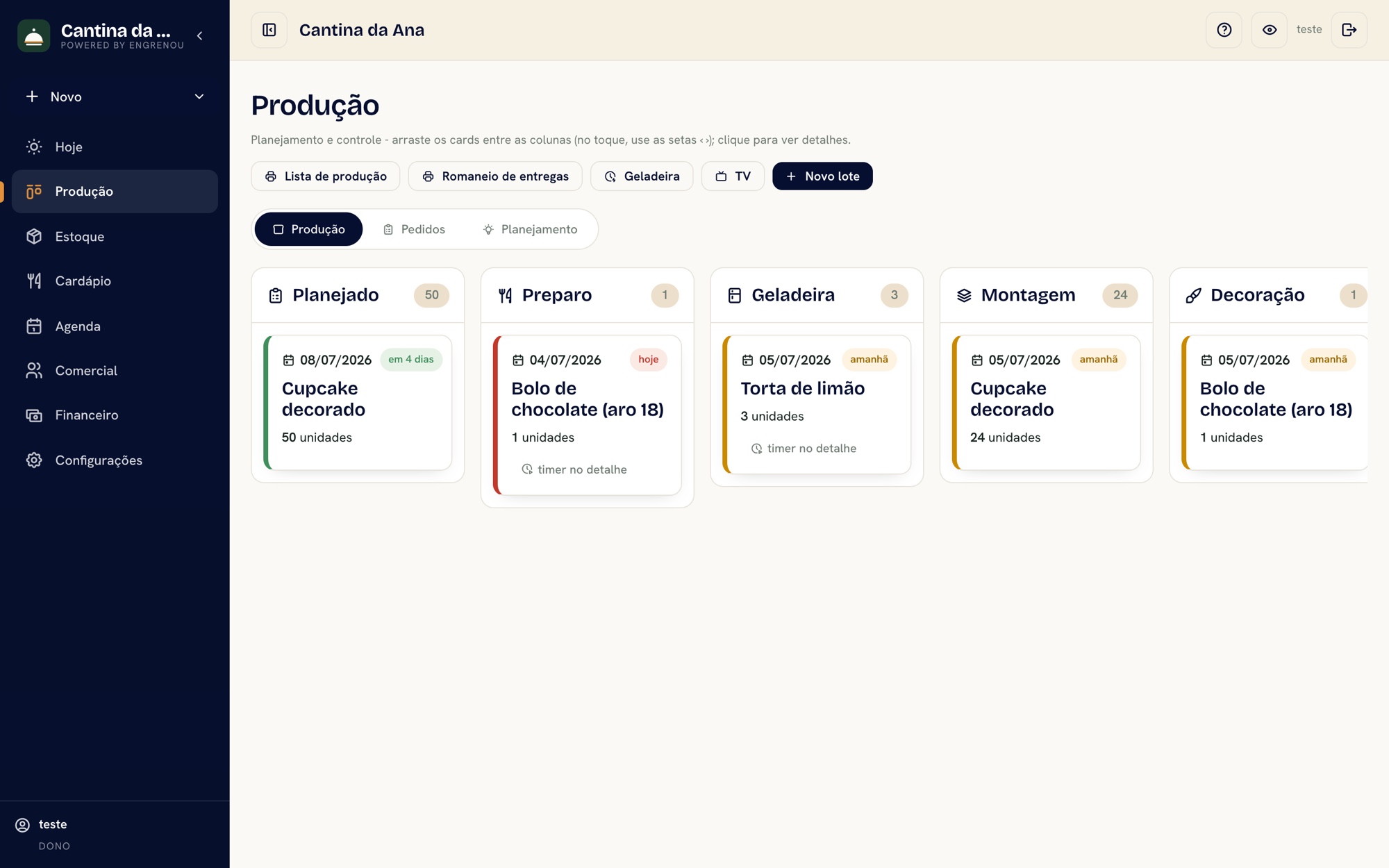The width and height of the screenshot is (1389, 868).
Task: Click the '24 unidades' text
Action: coord(1005,437)
